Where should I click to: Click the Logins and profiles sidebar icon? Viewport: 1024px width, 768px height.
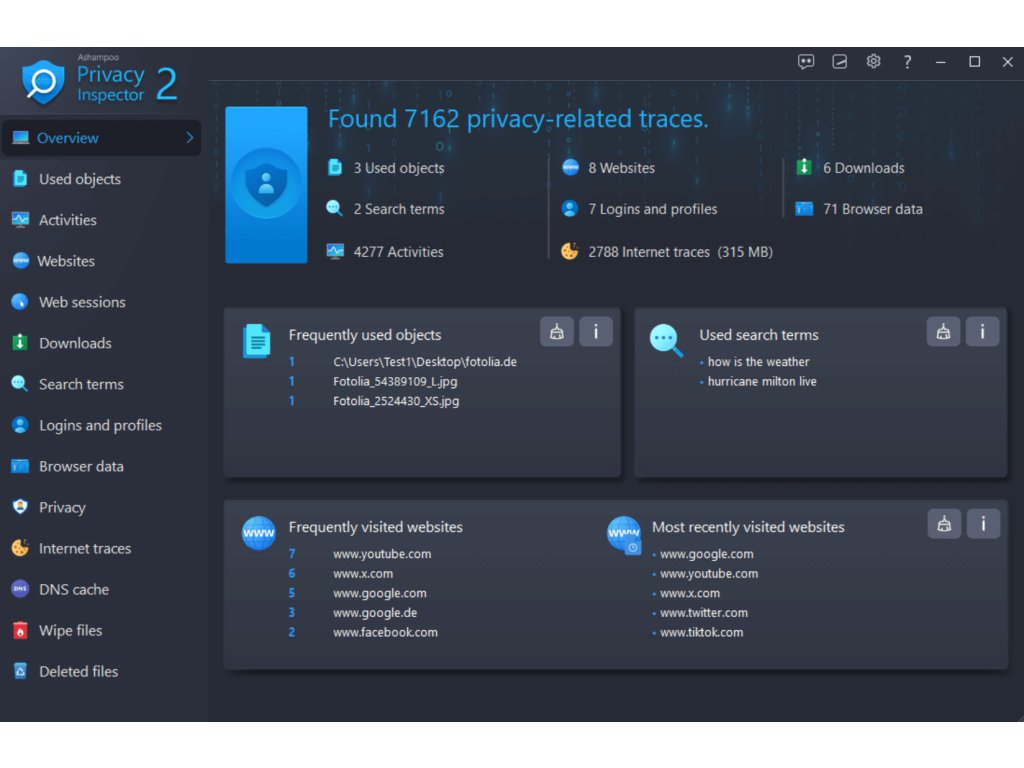[x=20, y=425]
